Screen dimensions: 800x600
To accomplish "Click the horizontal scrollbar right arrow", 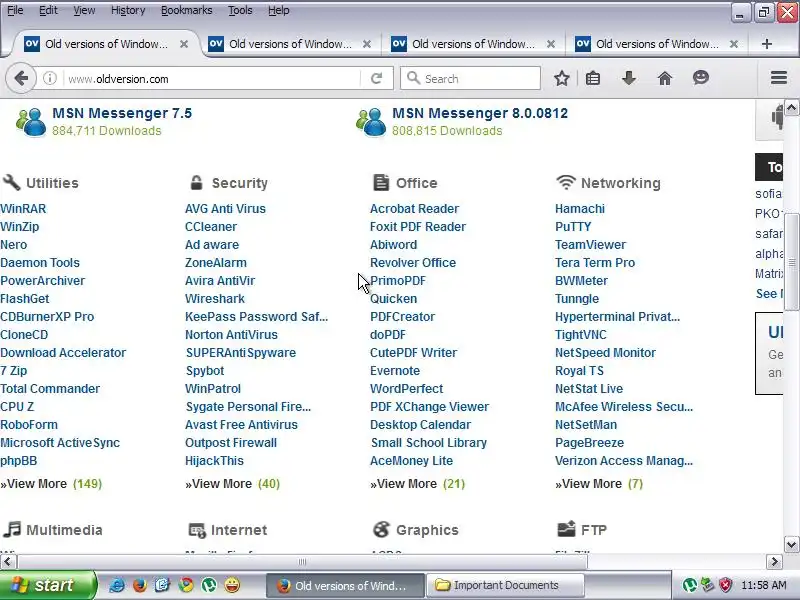I will click(774, 562).
